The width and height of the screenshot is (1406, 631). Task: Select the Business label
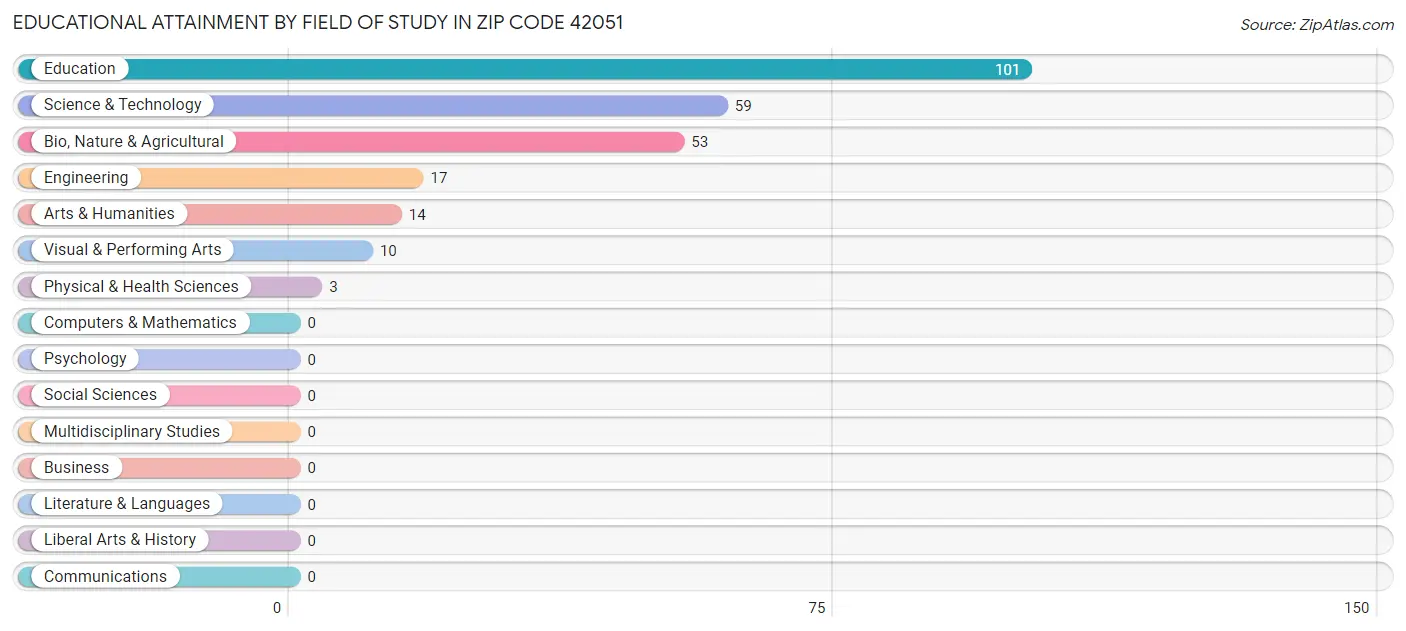(x=76, y=468)
